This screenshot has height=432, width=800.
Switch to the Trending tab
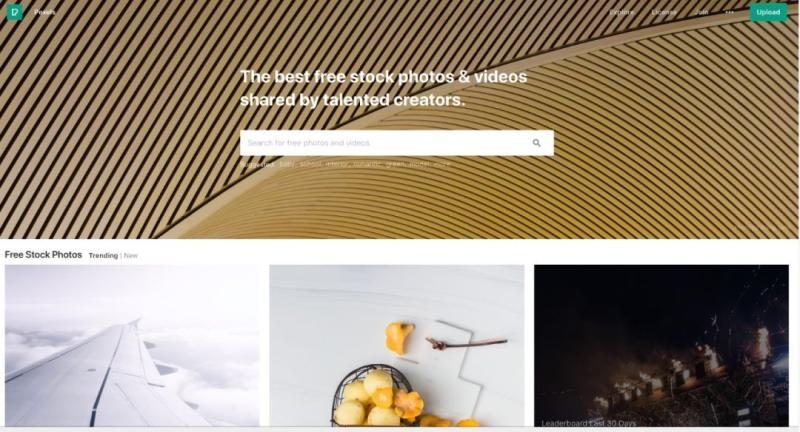(103, 256)
